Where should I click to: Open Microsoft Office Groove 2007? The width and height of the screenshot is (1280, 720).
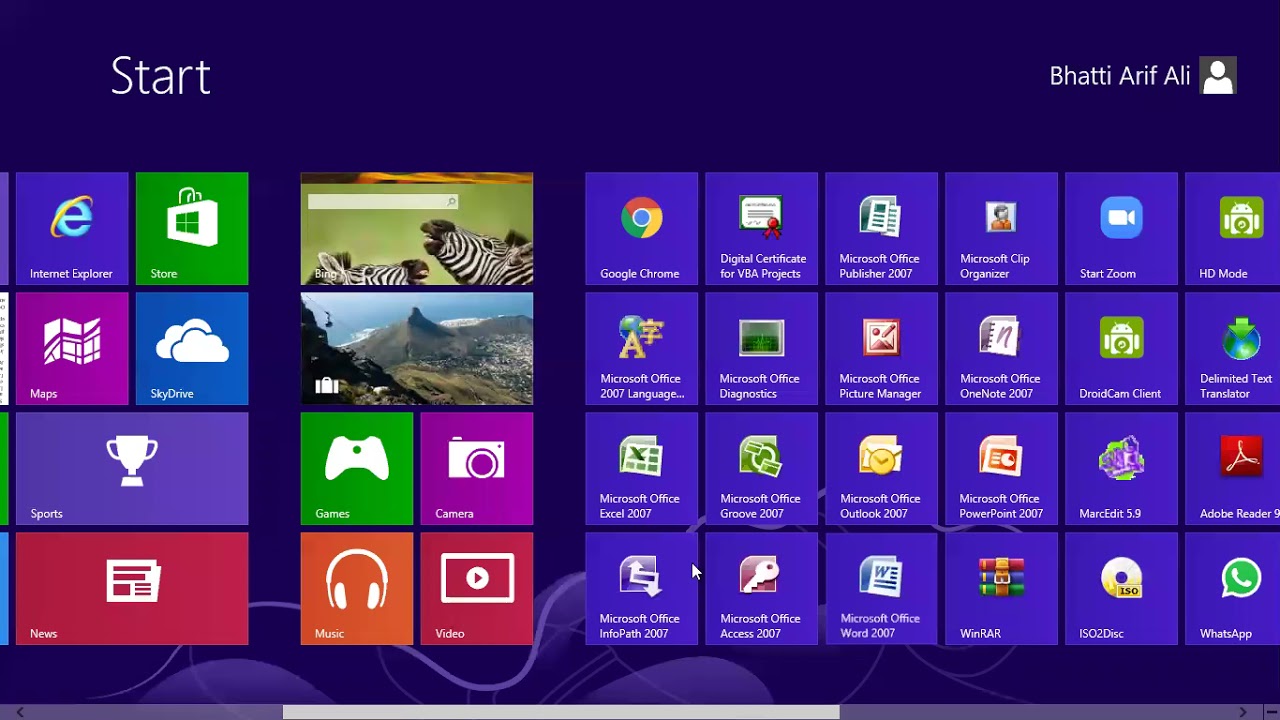coord(762,469)
